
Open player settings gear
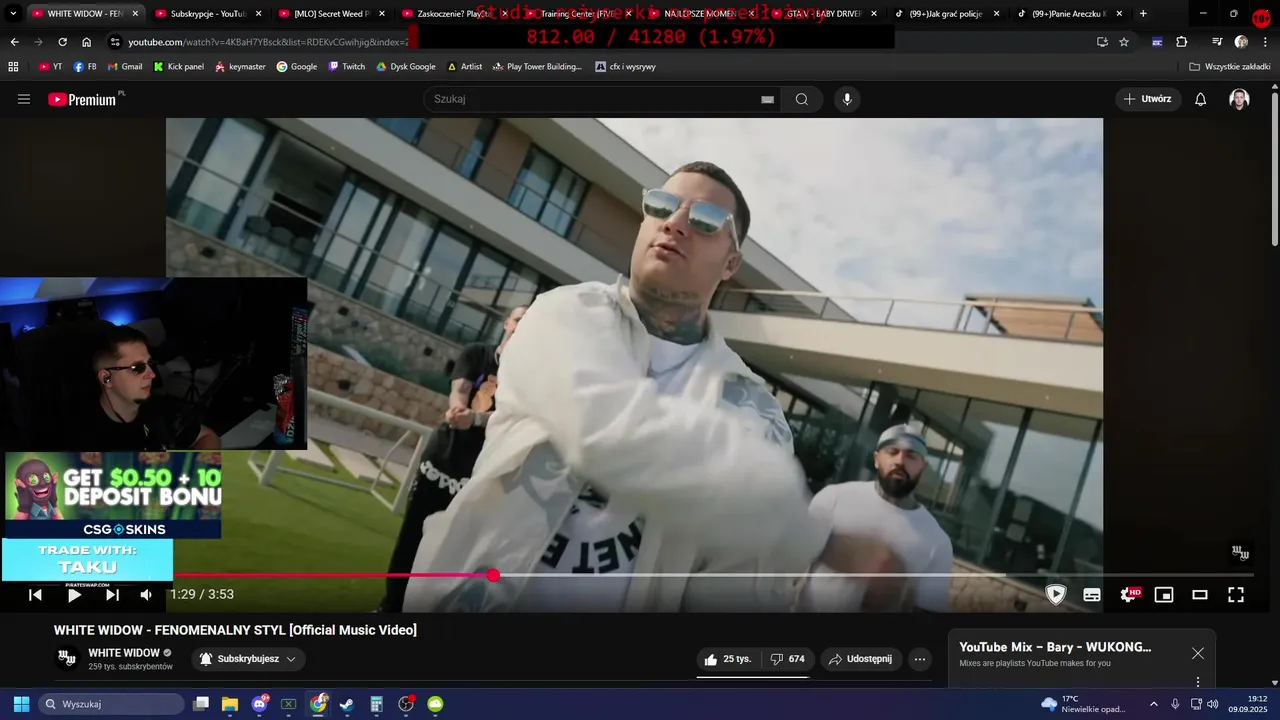(1128, 595)
